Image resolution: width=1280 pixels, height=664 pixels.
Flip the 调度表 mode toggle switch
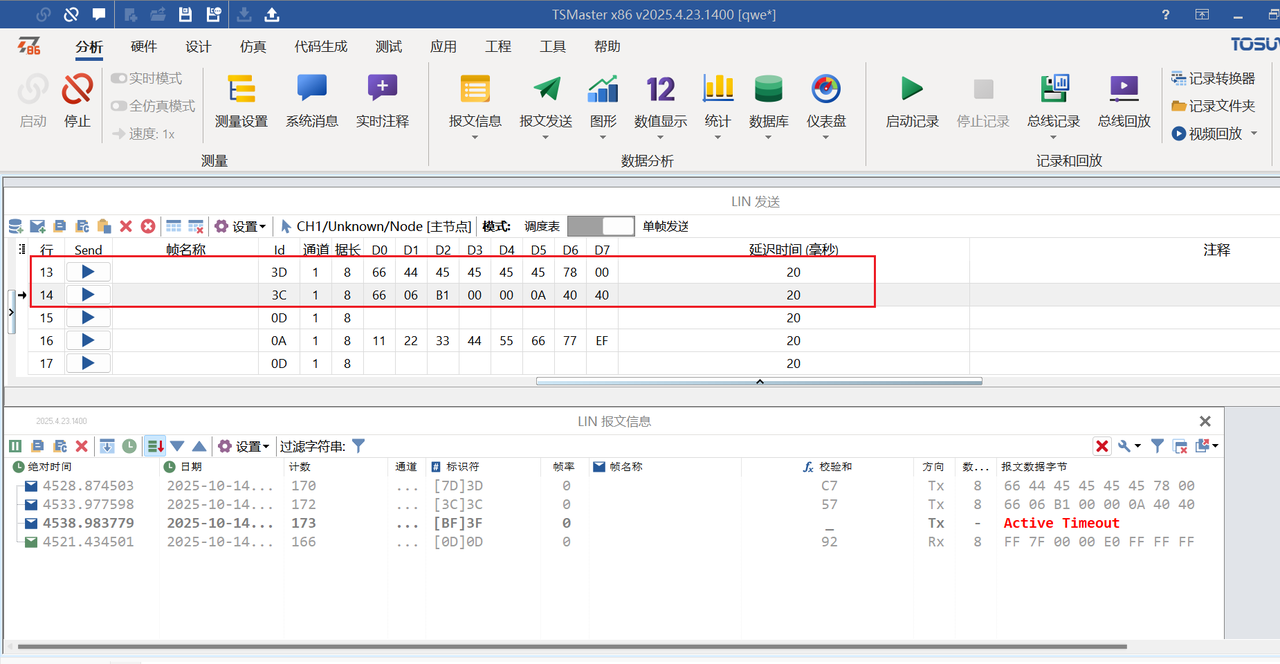tap(601, 225)
